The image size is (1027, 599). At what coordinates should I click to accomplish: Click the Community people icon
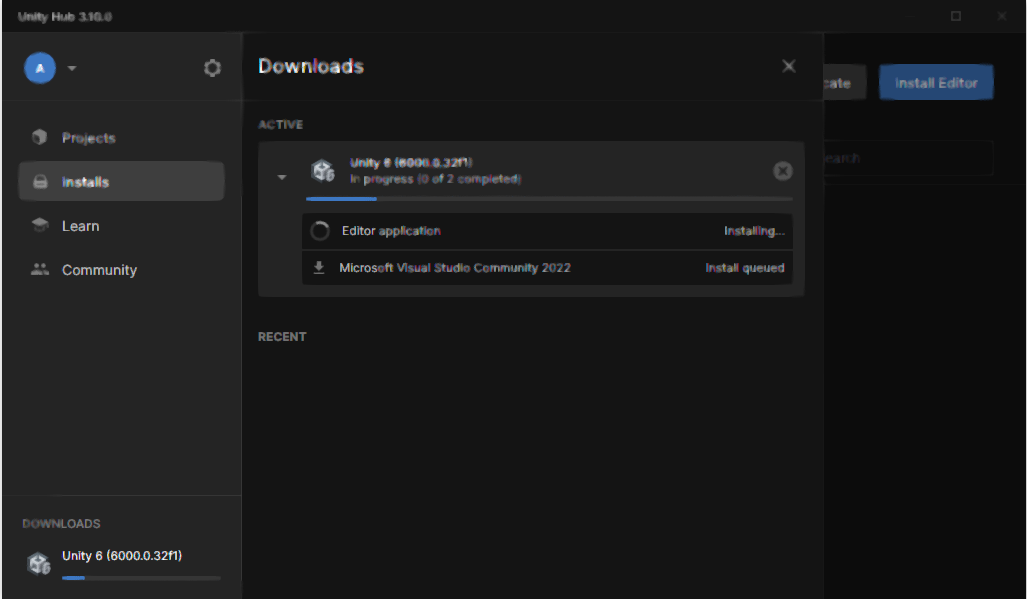[x=40, y=269]
